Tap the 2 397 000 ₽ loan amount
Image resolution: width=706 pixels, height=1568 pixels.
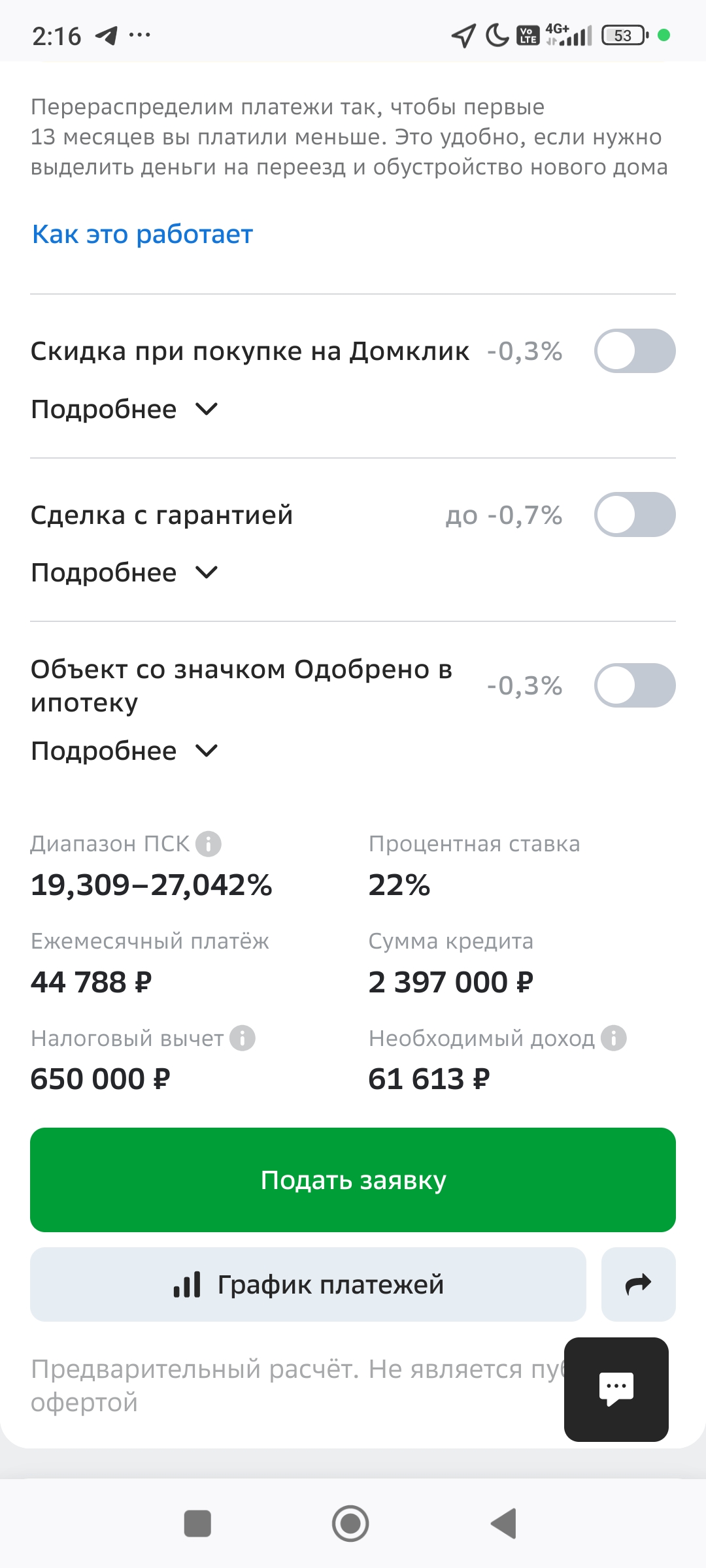(450, 982)
